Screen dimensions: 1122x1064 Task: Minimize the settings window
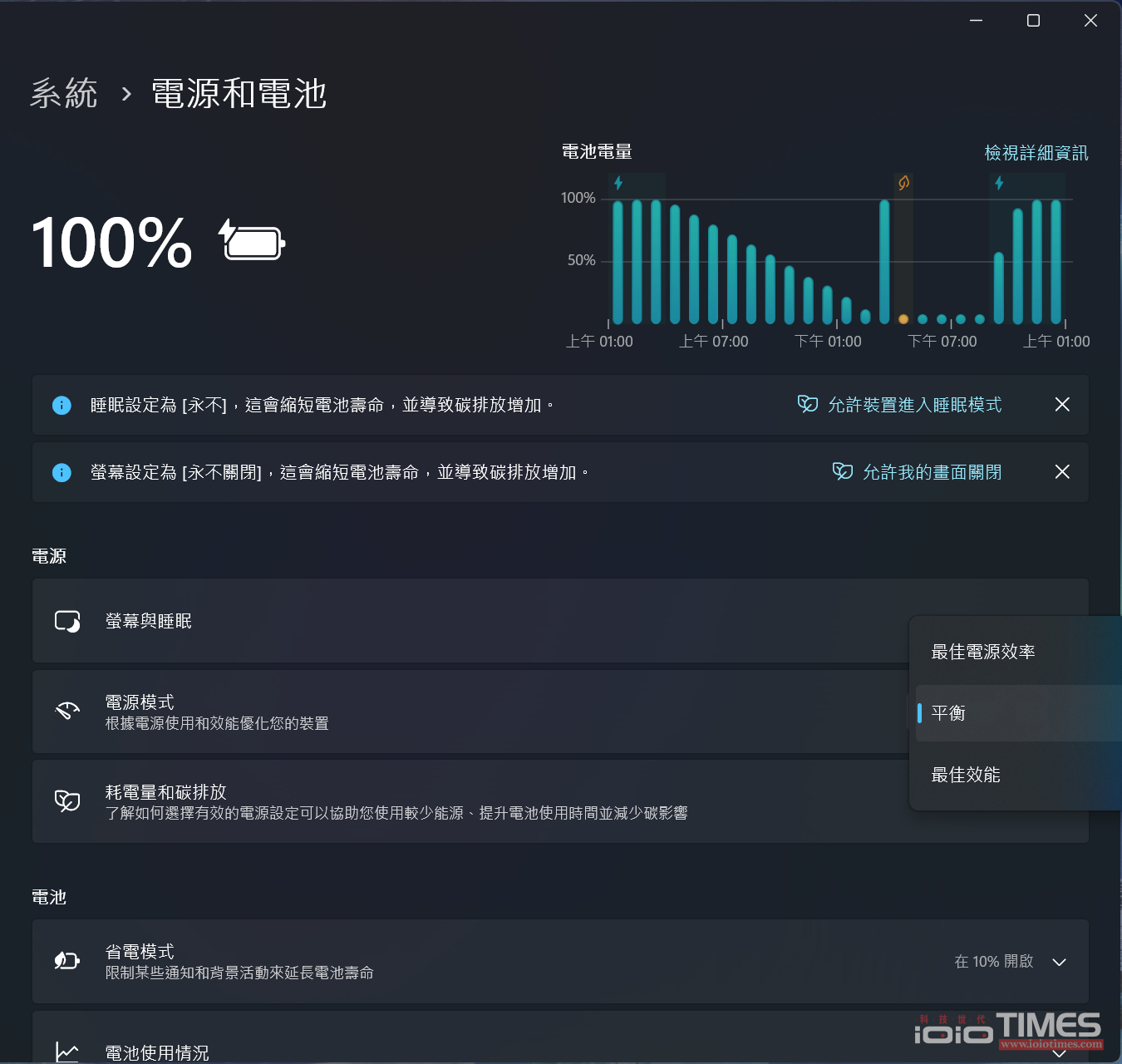tap(977, 20)
